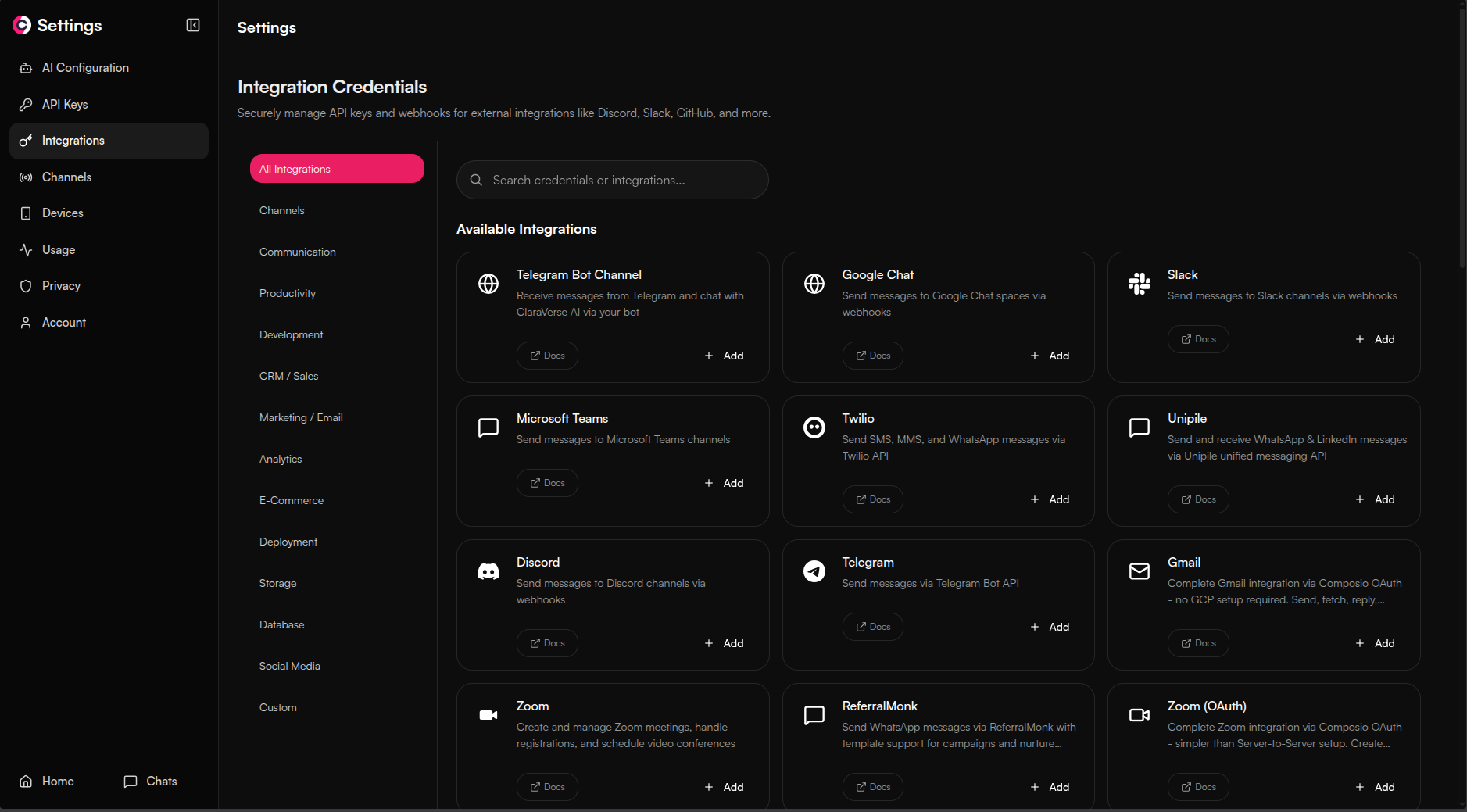Open the API Keys section via its key icon
This screenshot has width=1467, height=812.
click(x=26, y=104)
